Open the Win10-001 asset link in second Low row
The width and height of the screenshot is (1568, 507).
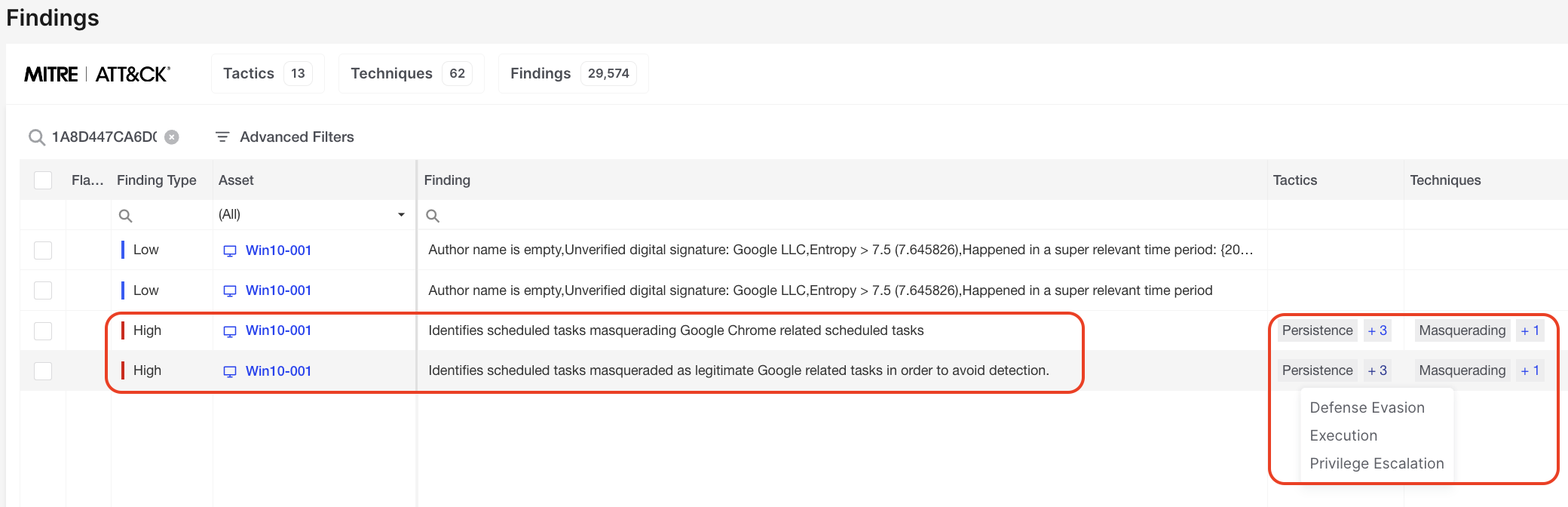click(x=278, y=290)
